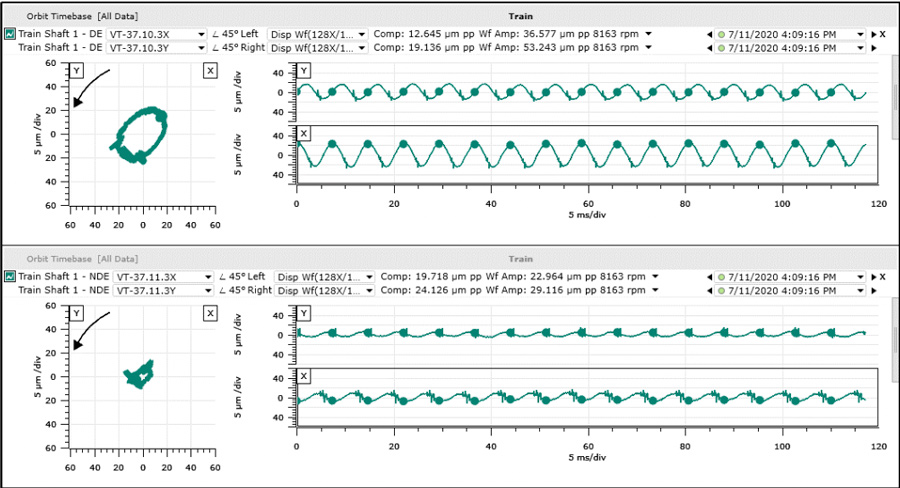Select the lower Orbit Timebase [All Data] title

click(x=82, y=259)
